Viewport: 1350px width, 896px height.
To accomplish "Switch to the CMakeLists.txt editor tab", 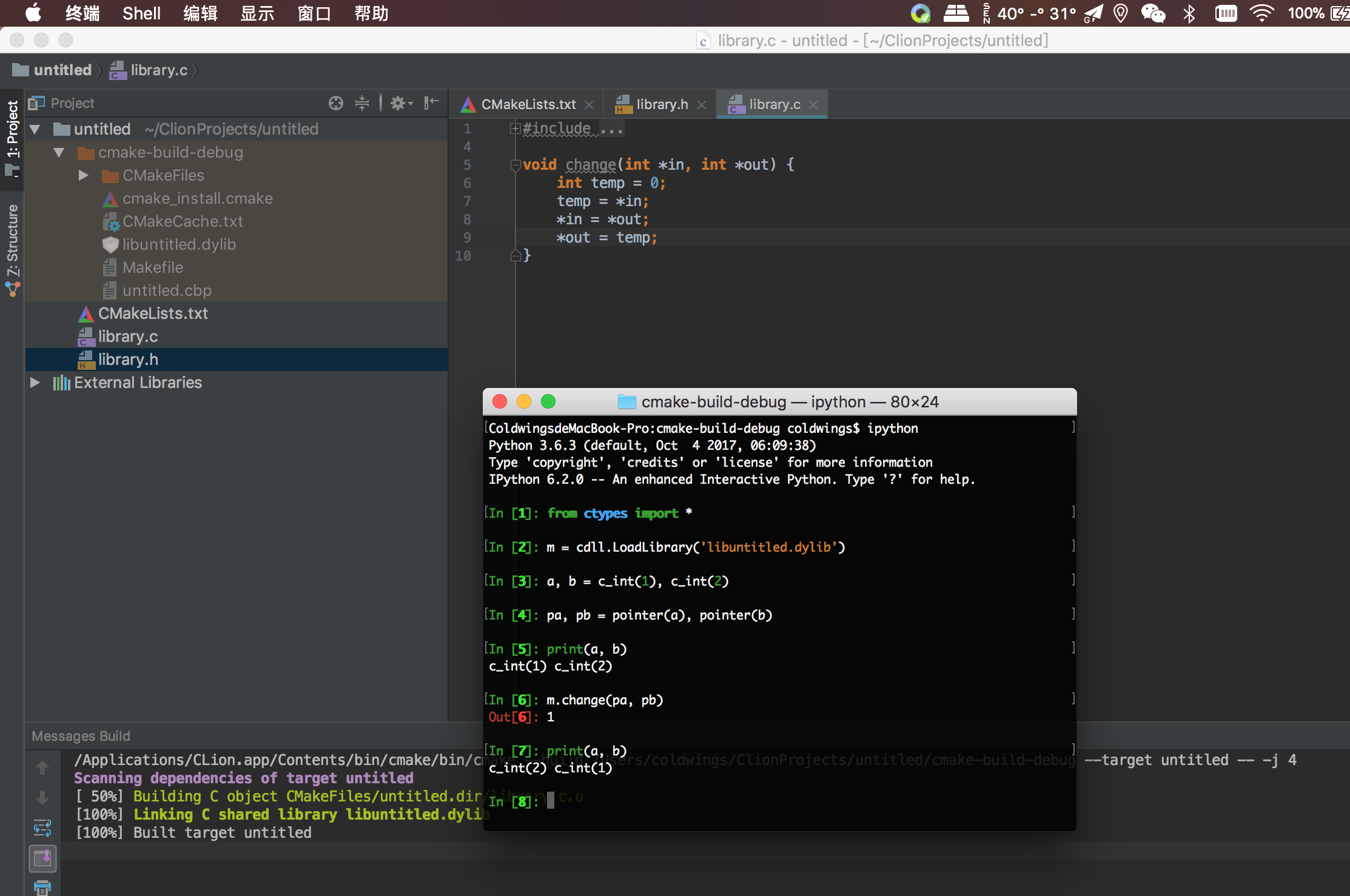I will pyautogui.click(x=528, y=105).
